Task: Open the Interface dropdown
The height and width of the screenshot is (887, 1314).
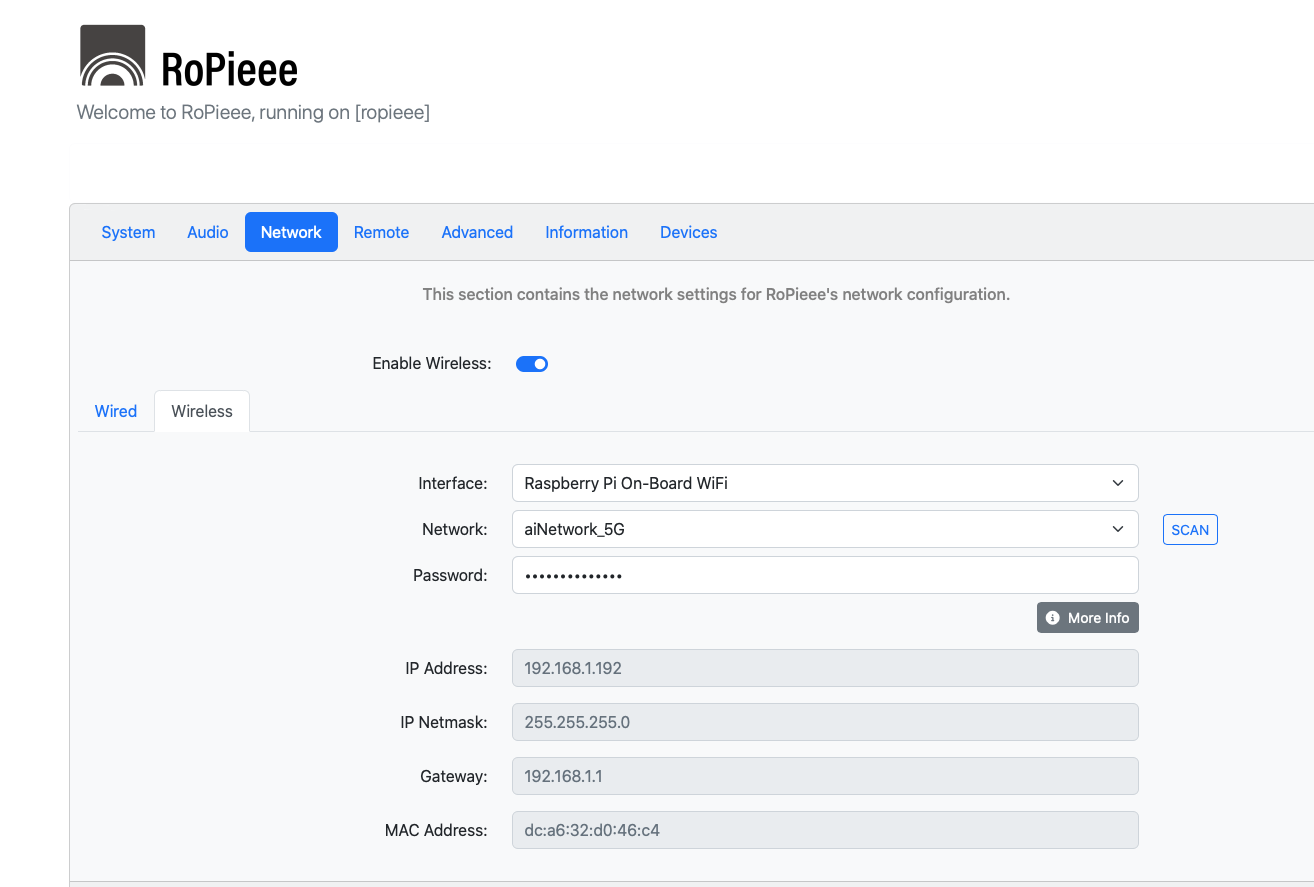Action: [x=825, y=483]
